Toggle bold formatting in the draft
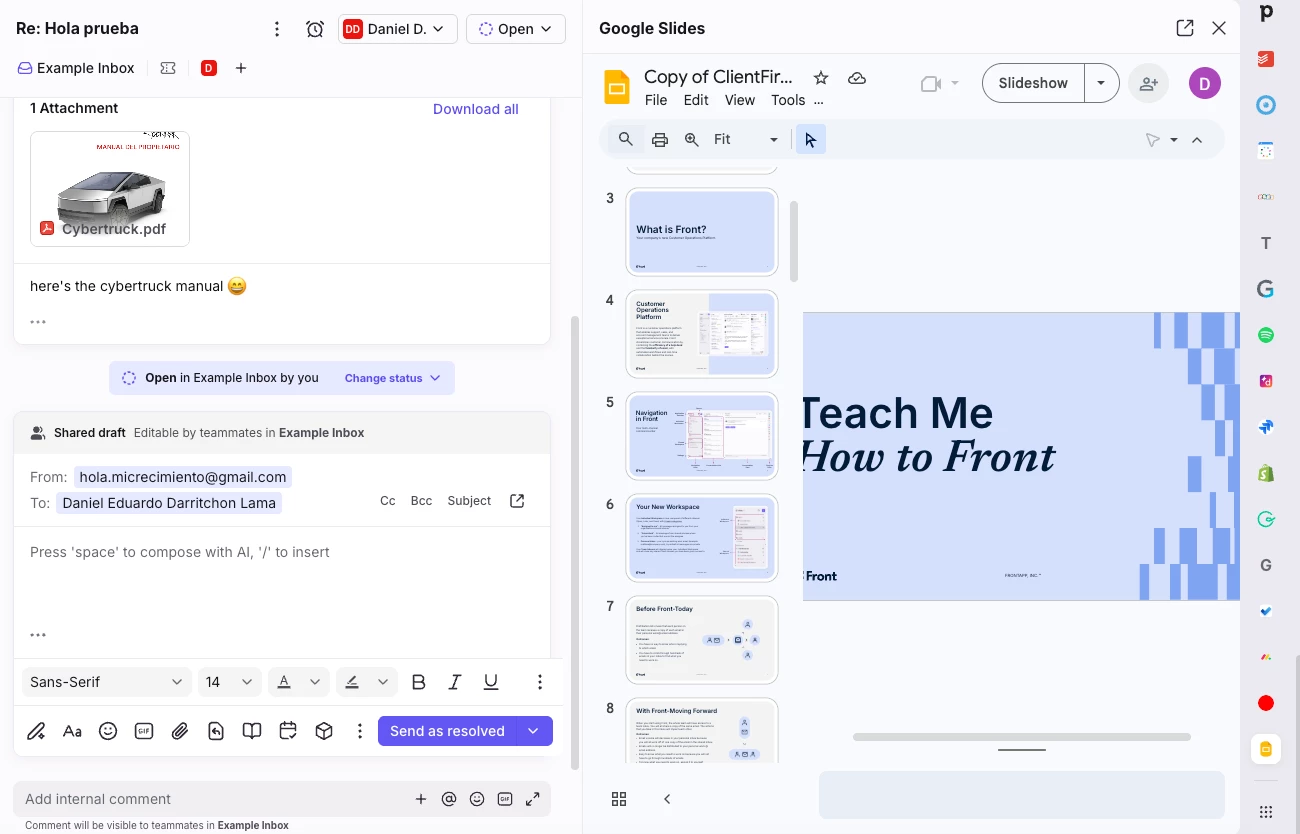1300x834 pixels. [x=419, y=682]
